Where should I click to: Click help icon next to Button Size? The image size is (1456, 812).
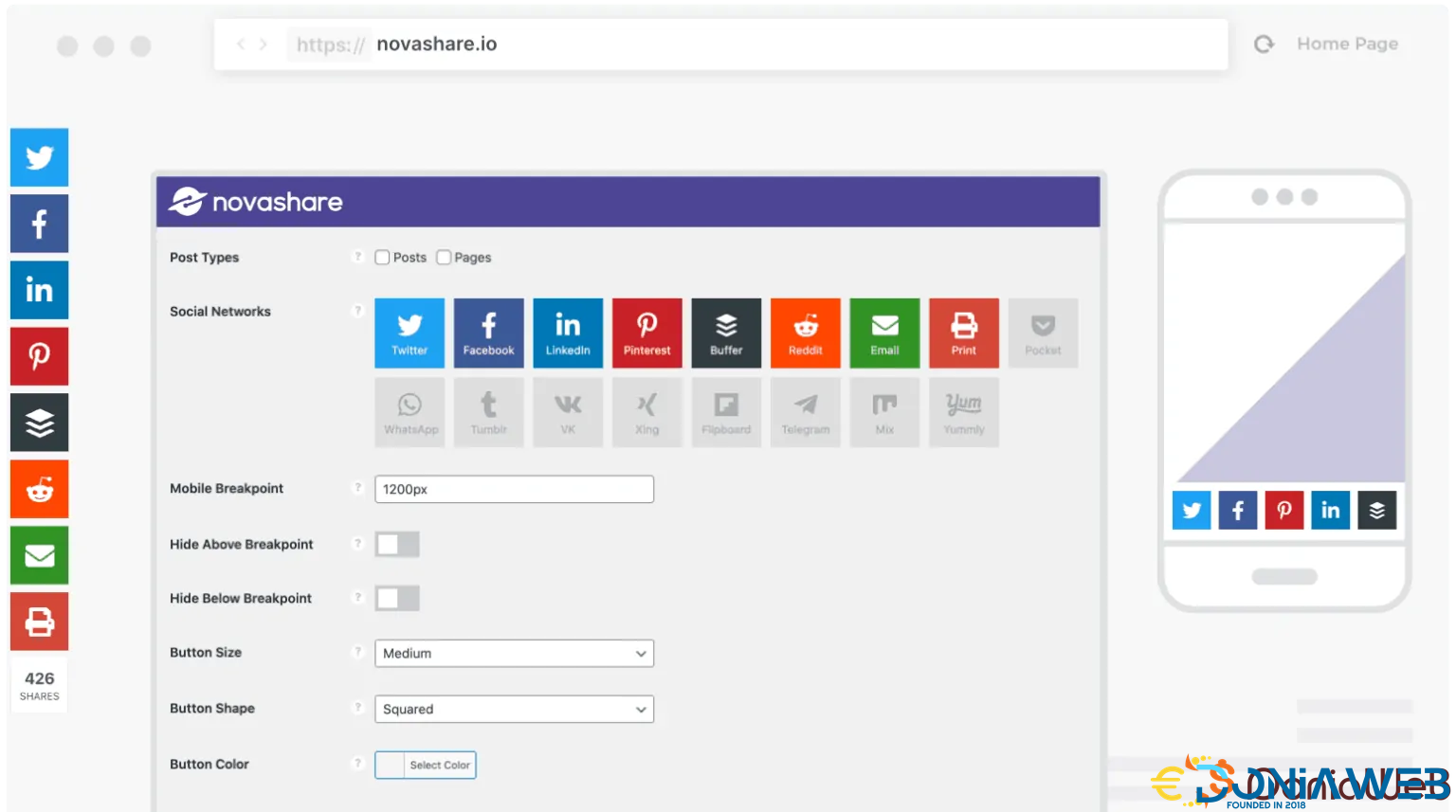click(x=357, y=652)
